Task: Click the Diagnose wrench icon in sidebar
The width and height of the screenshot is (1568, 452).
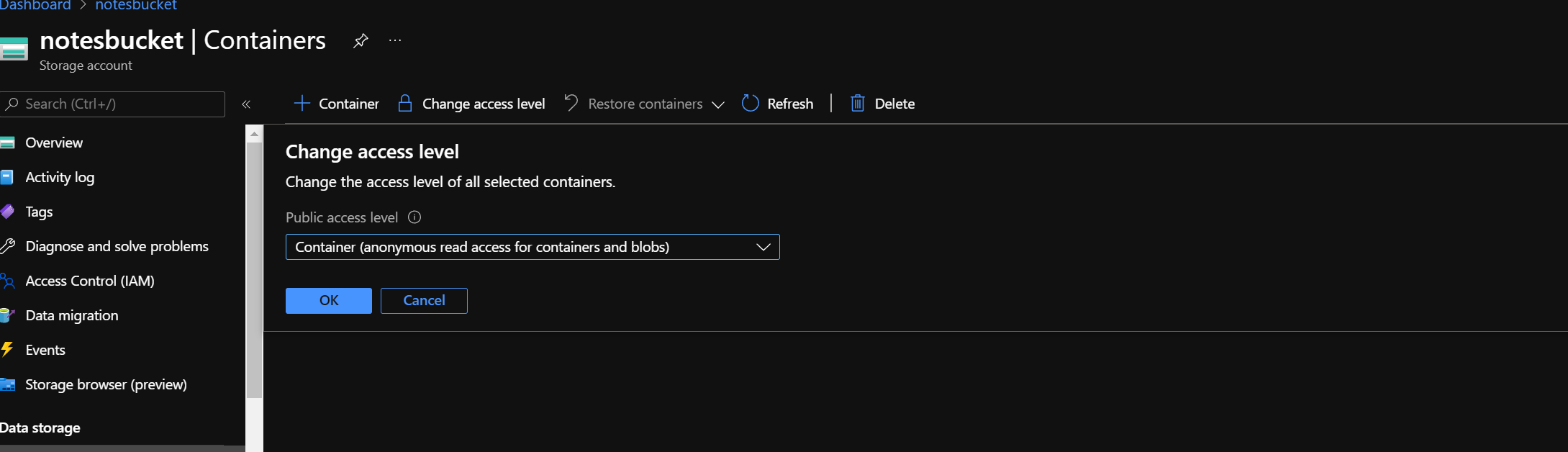Action: click(x=7, y=246)
